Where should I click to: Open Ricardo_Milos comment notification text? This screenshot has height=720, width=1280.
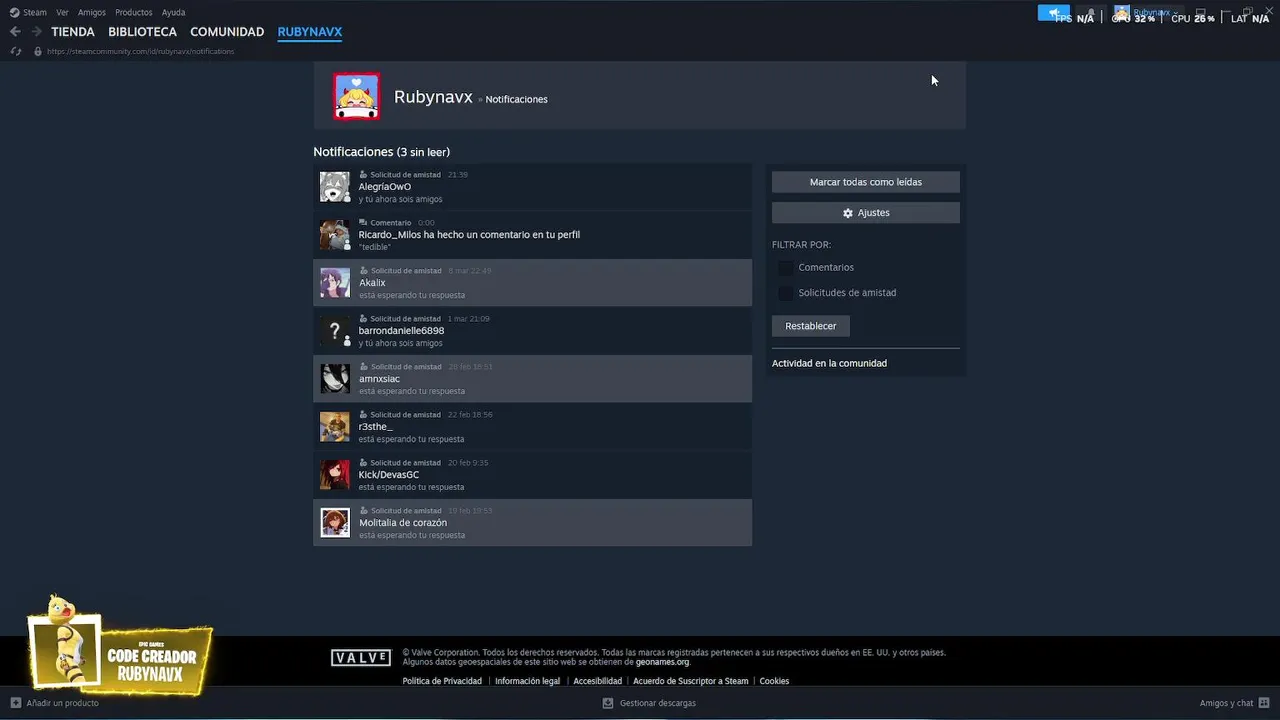(x=469, y=235)
